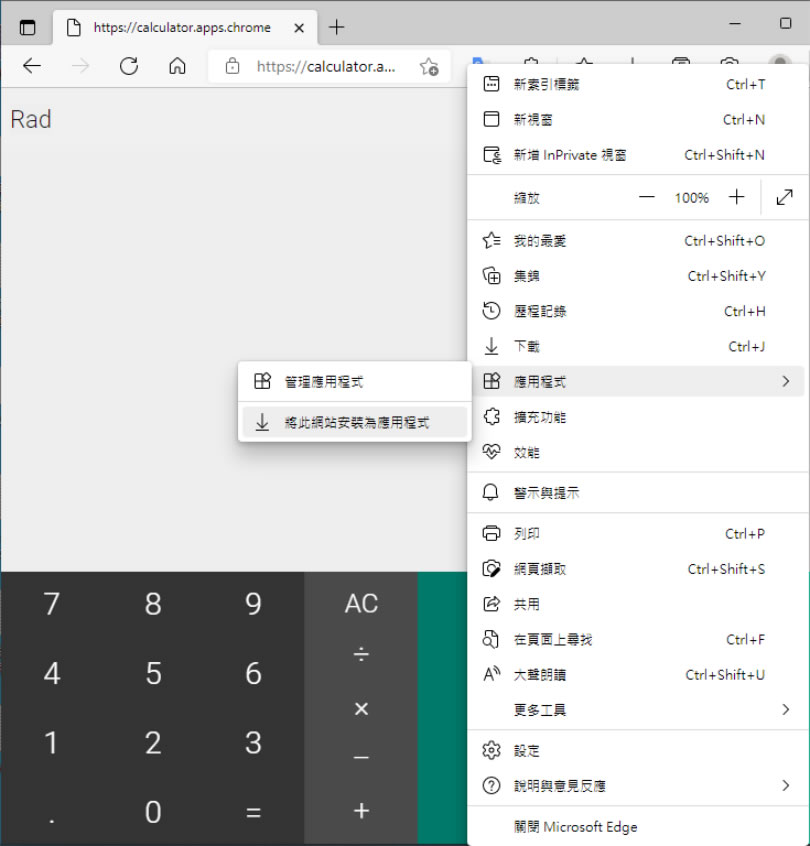The width and height of the screenshot is (810, 846).
Task: Click the tab actions icon at window top-left
Action: (x=28, y=27)
